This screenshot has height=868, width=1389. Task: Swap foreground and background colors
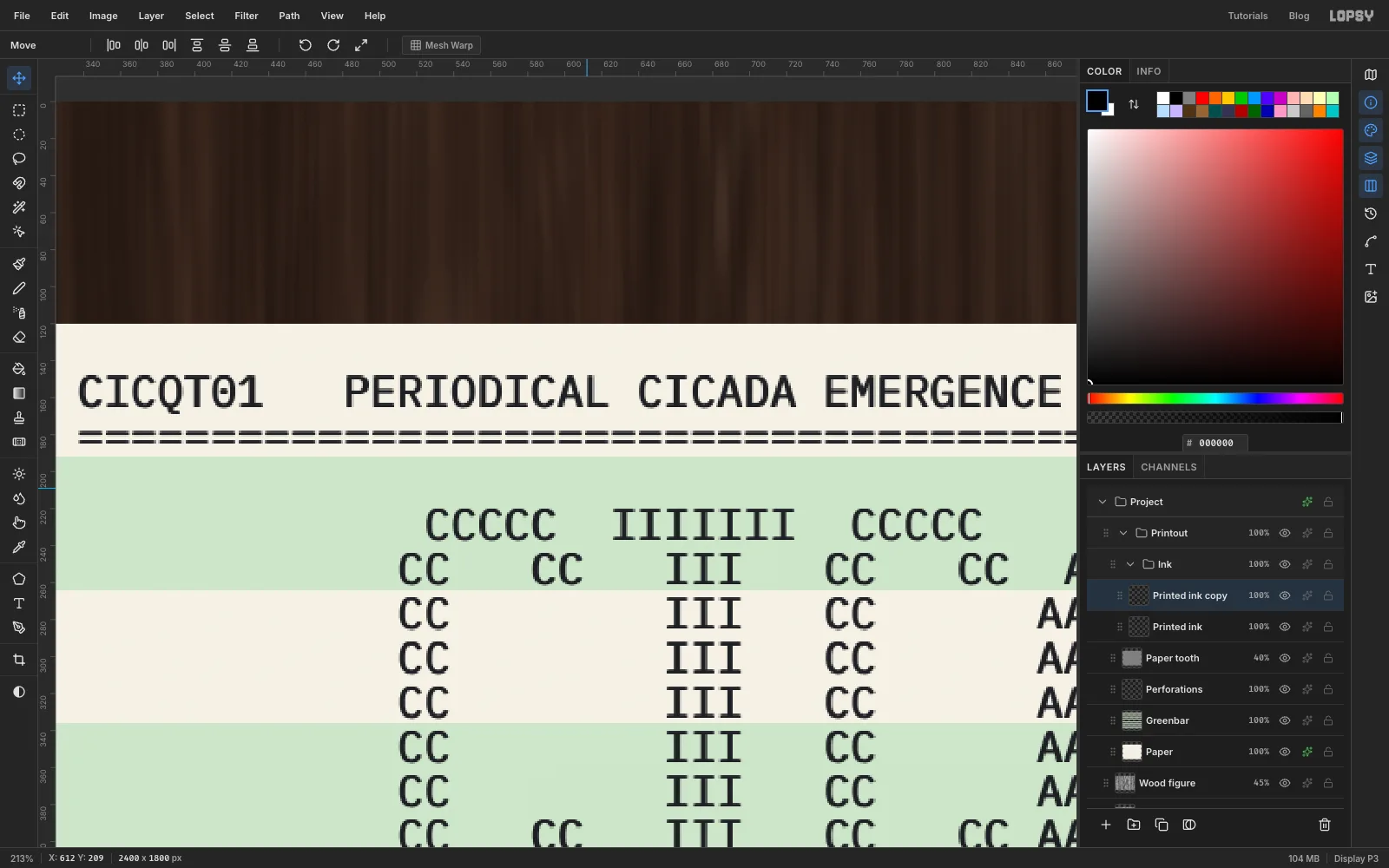click(x=1134, y=104)
